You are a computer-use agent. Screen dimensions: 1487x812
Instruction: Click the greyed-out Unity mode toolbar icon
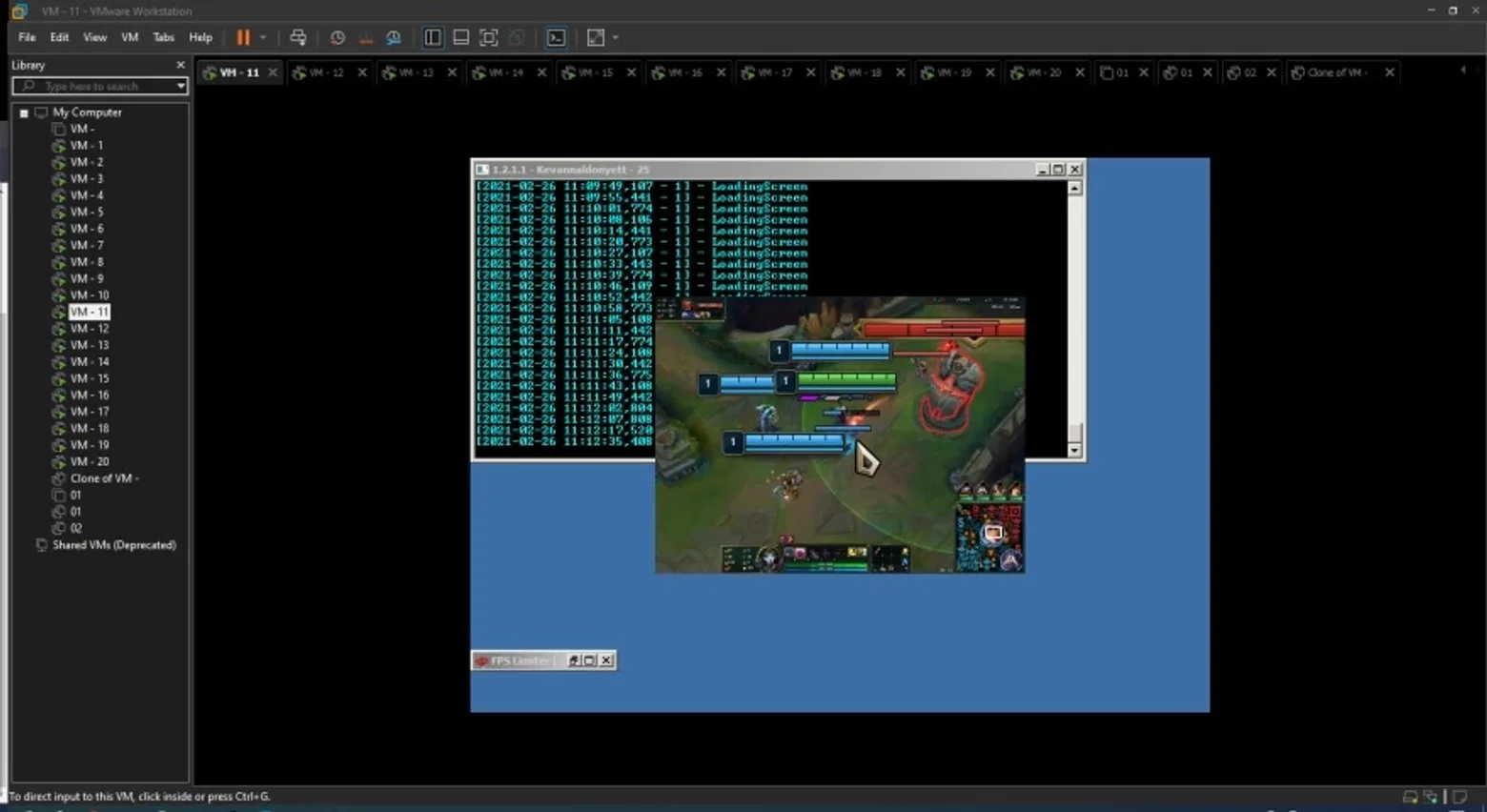click(517, 37)
